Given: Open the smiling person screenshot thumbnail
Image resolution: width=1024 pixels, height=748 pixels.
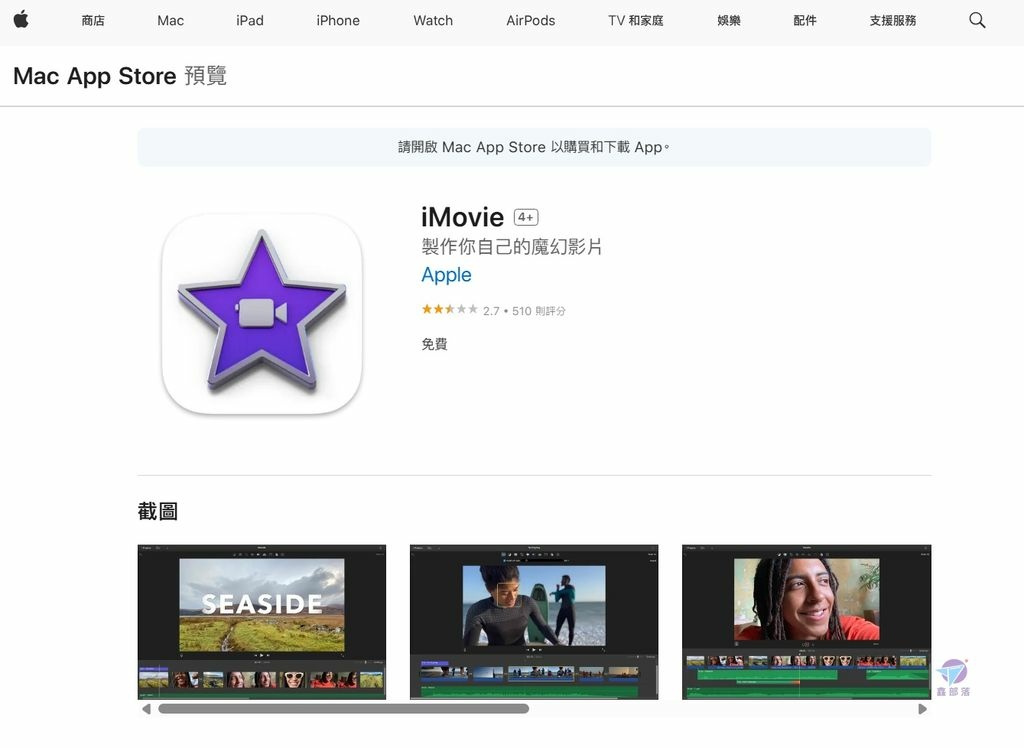Looking at the screenshot, I should (807, 622).
